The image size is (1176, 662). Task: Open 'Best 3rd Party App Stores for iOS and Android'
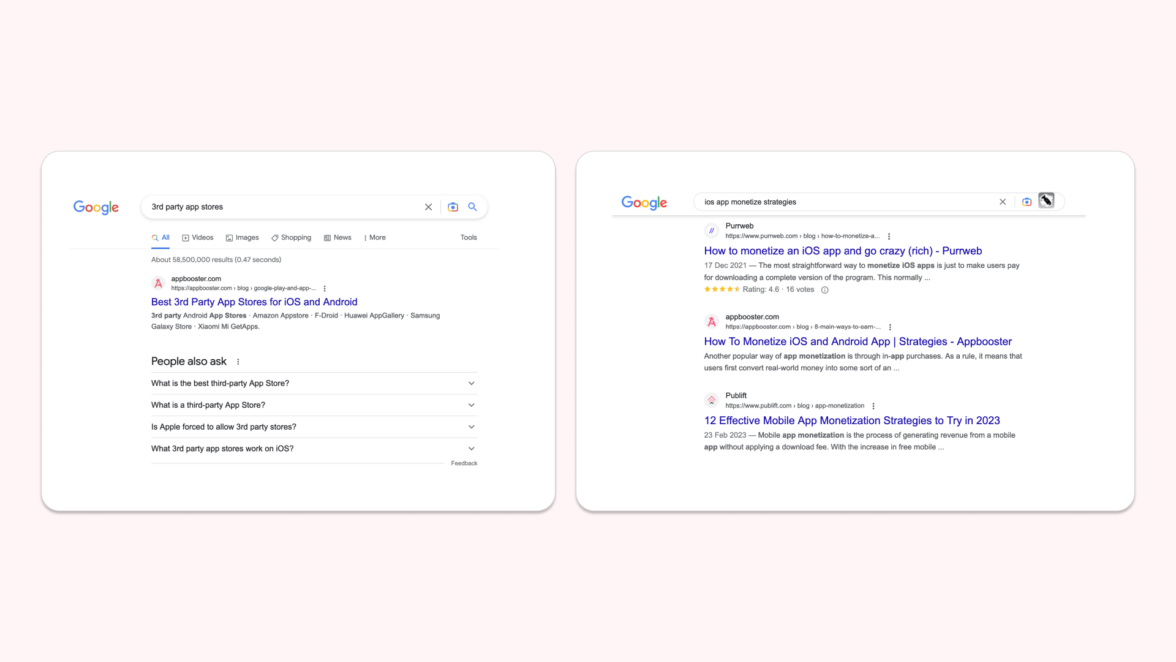click(254, 302)
